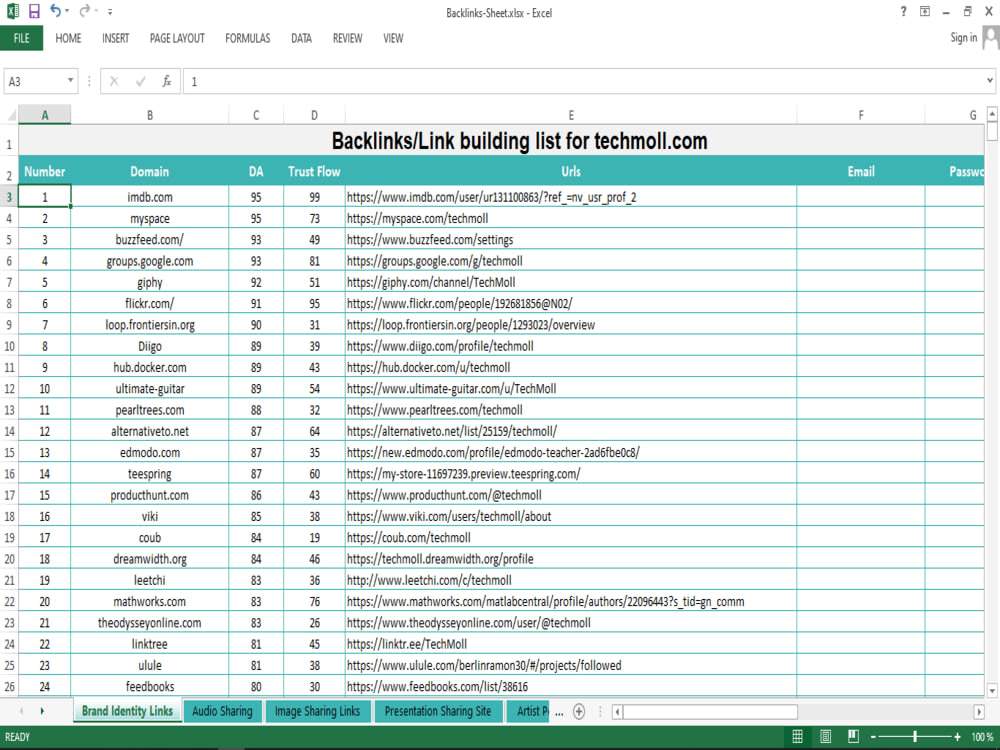
Task: Click the Email column header cell
Action: (x=861, y=171)
